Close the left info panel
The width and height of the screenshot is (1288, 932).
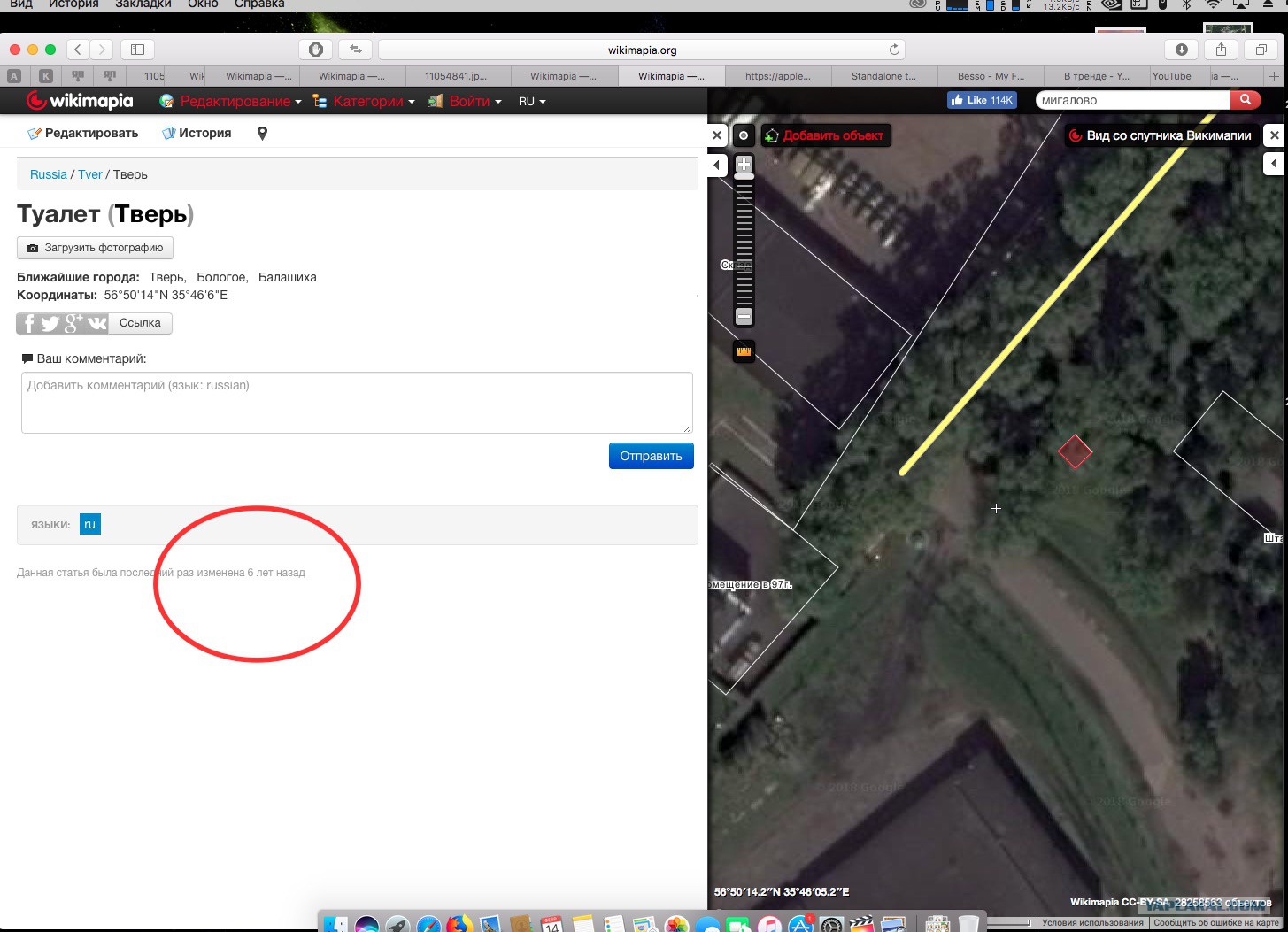point(717,135)
